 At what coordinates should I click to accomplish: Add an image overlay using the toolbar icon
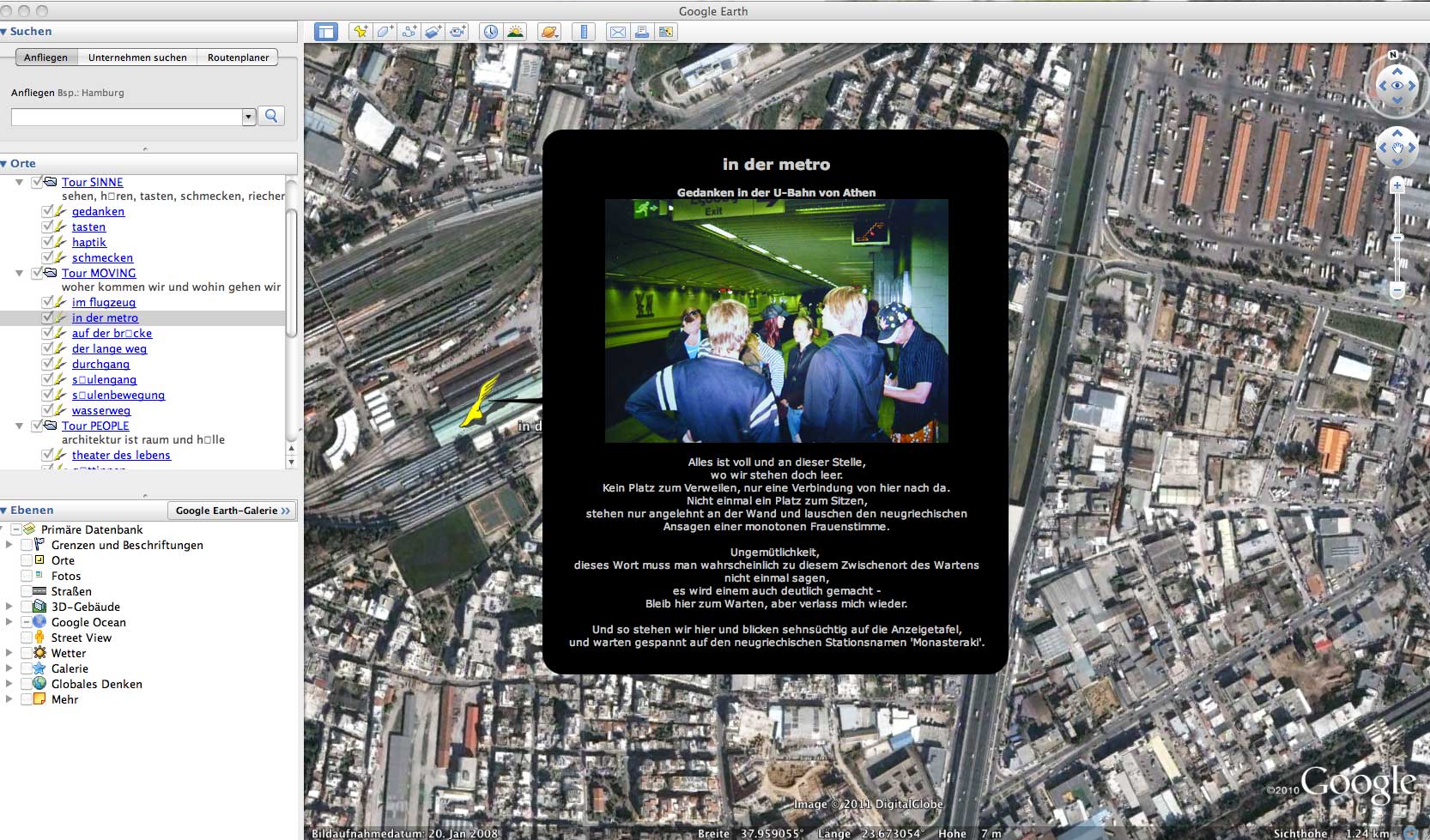(x=433, y=32)
